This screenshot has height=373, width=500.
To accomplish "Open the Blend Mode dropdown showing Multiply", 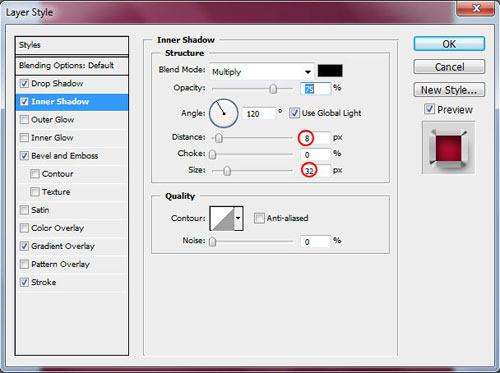I will pyautogui.click(x=262, y=72).
